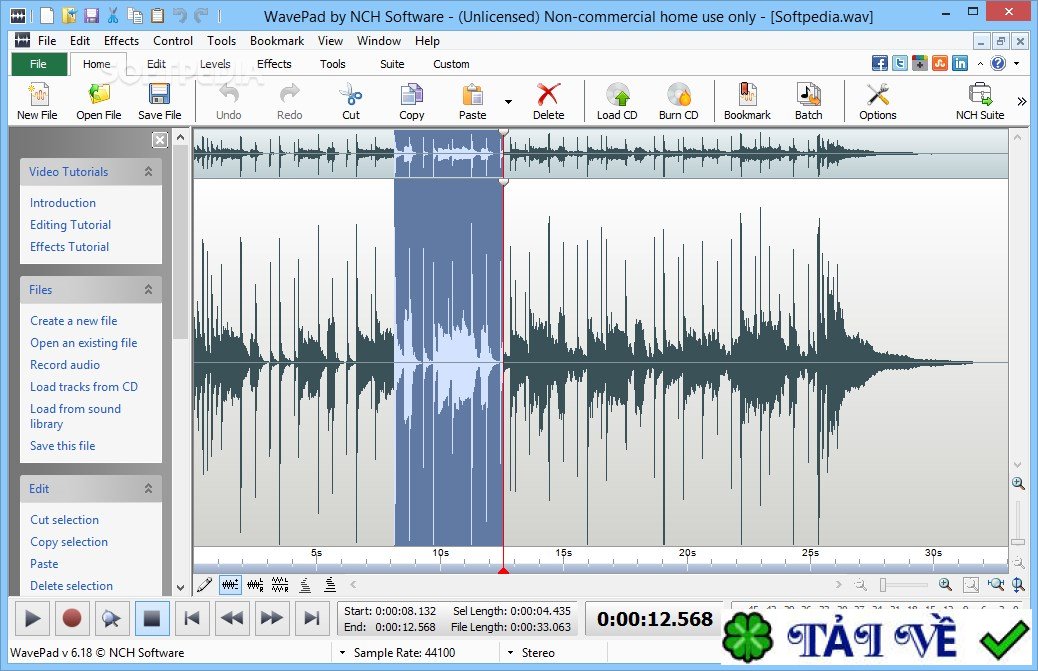This screenshot has width=1038, height=671.
Task: Open the Paste dropdown arrow
Action: tap(508, 102)
